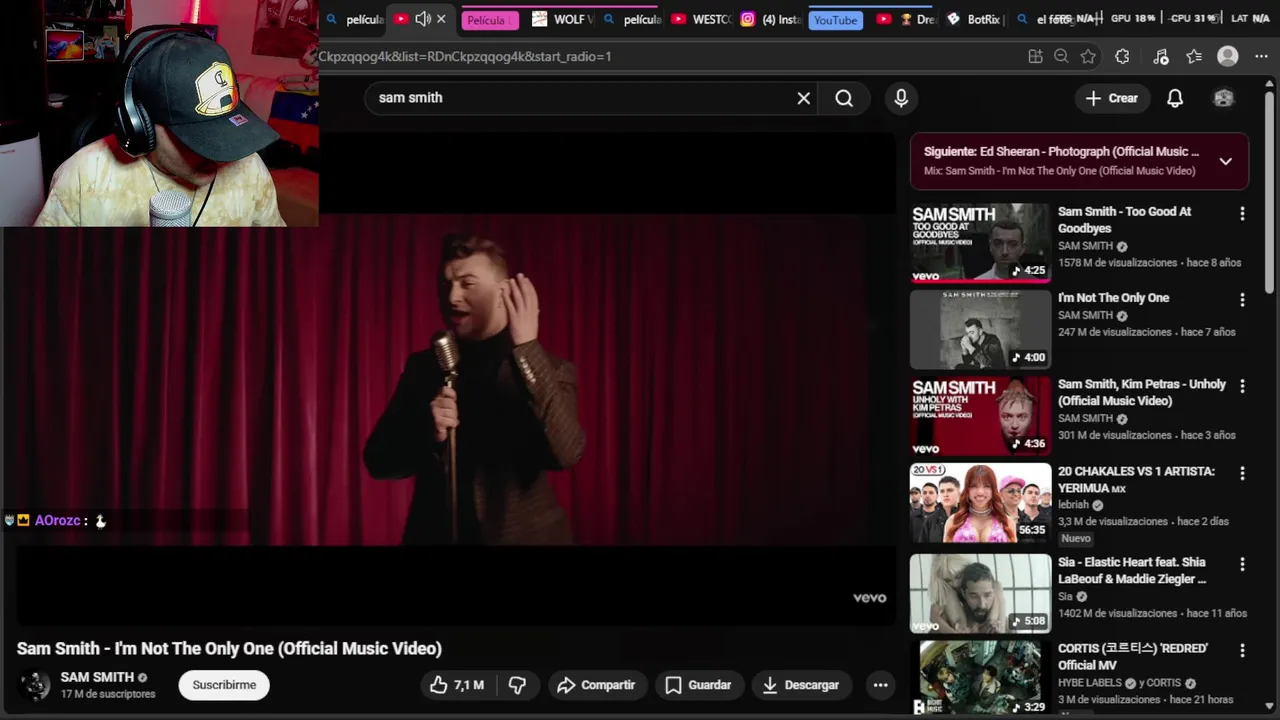The height and width of the screenshot is (720, 1280).
Task: Click the search magnifier button
Action: pyautogui.click(x=844, y=98)
